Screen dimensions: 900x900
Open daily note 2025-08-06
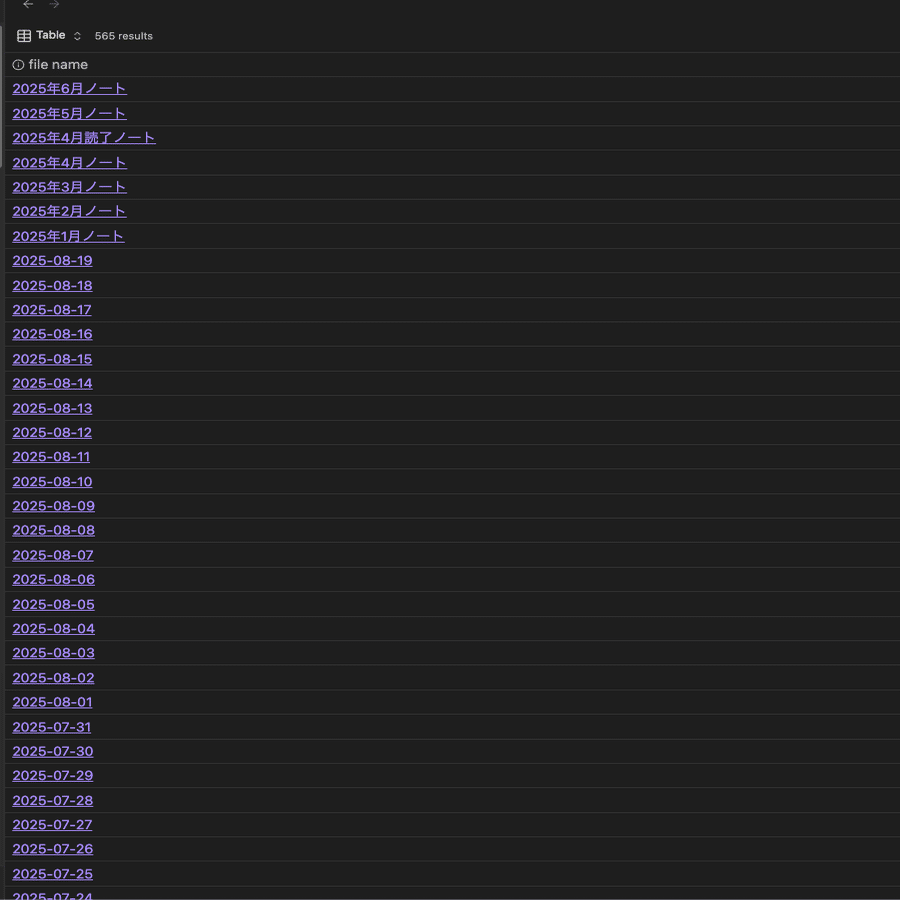pos(53,580)
